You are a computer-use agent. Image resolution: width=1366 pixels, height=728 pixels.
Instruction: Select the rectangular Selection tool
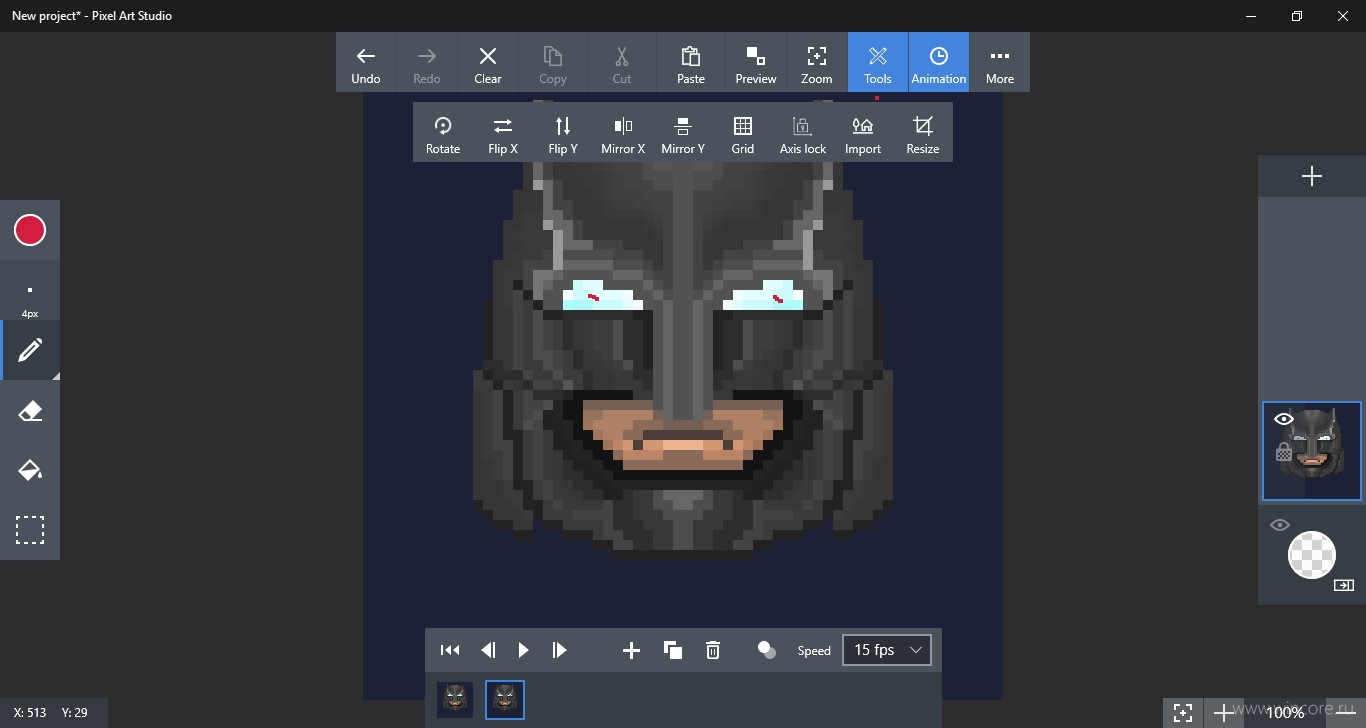click(x=30, y=530)
